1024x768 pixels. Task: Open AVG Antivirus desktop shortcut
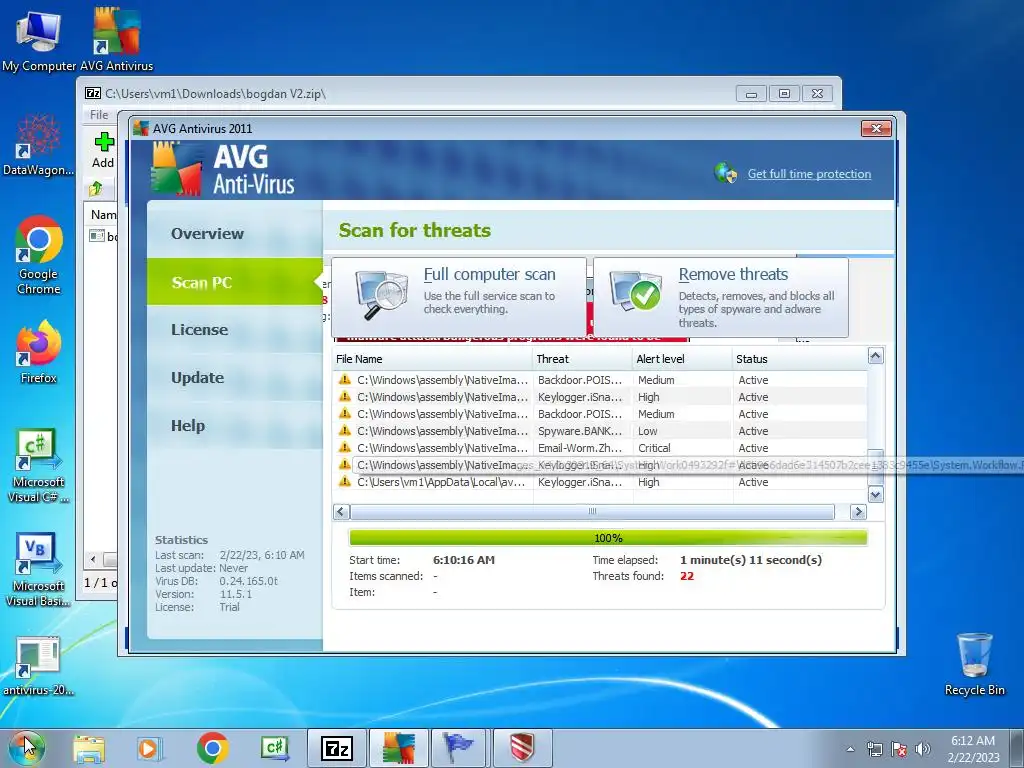116,40
